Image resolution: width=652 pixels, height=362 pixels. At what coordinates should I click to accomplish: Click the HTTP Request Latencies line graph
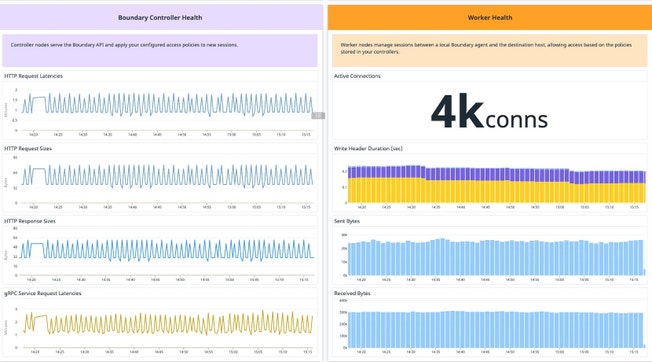pos(167,105)
